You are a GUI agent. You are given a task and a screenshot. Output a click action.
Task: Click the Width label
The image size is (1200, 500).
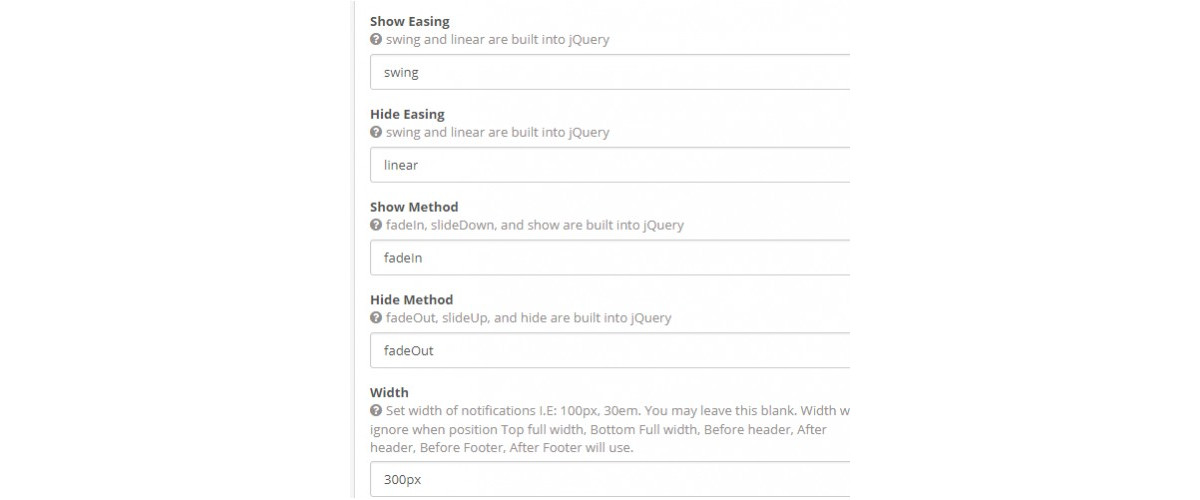389,392
